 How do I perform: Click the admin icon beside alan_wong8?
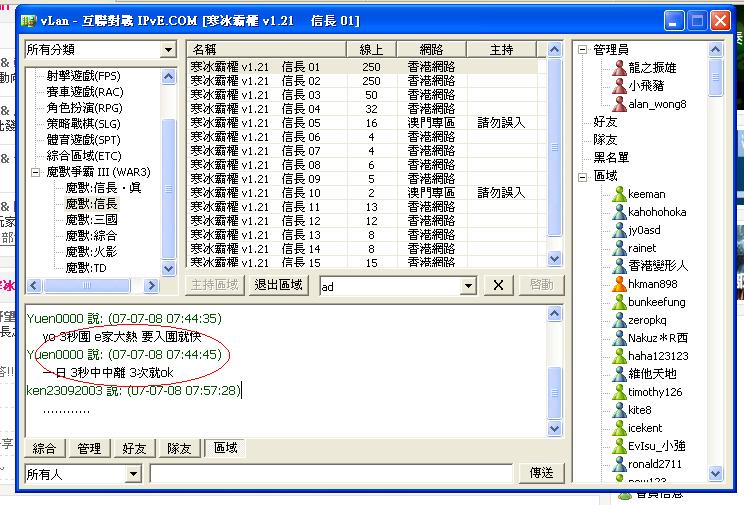(x=619, y=103)
